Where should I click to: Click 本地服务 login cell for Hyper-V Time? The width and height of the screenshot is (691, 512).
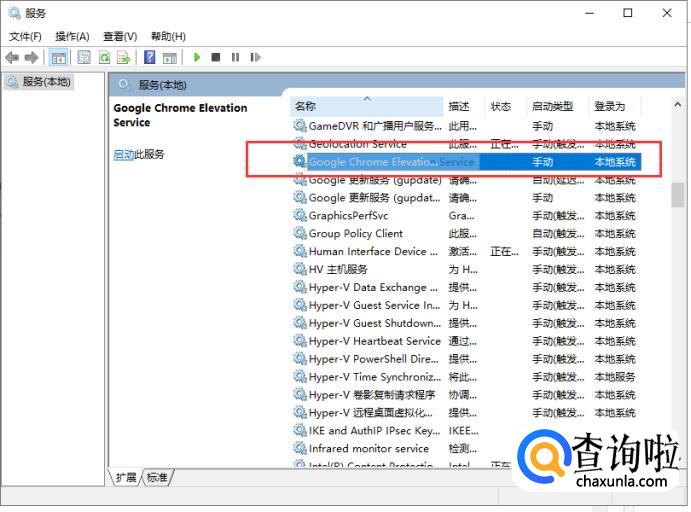tap(615, 377)
